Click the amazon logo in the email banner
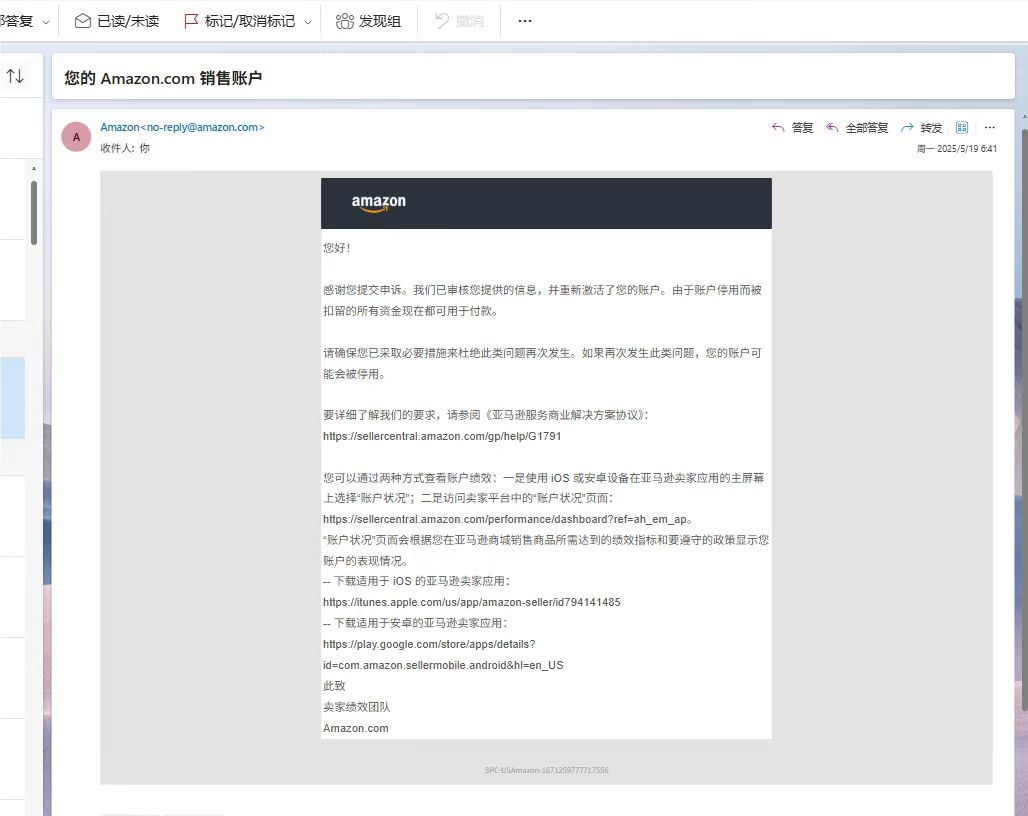The height and width of the screenshot is (816, 1028). coord(378,203)
